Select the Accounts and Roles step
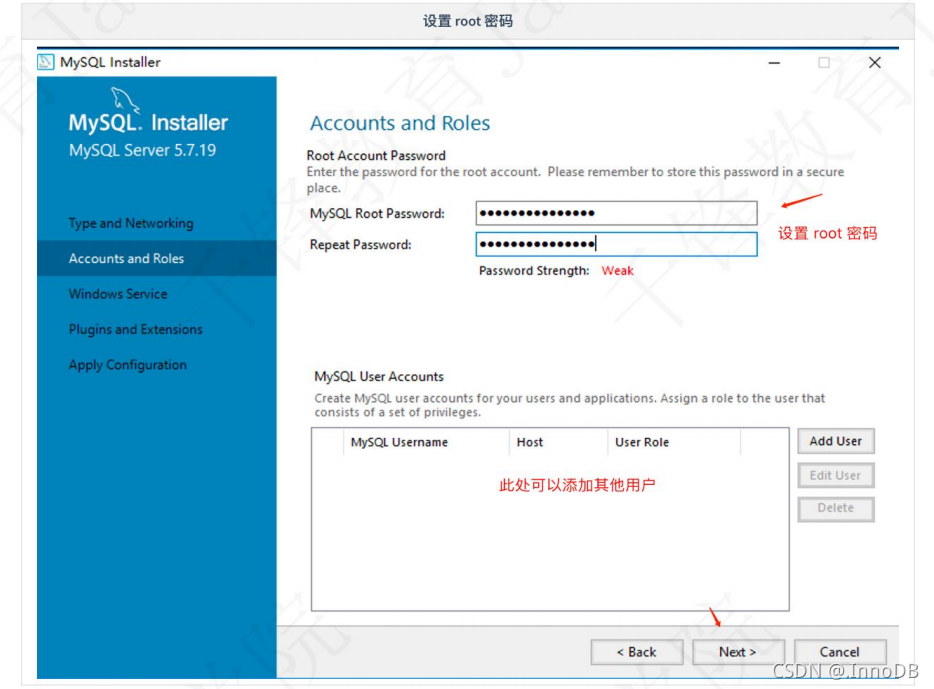934x689 pixels. pyautogui.click(x=157, y=258)
